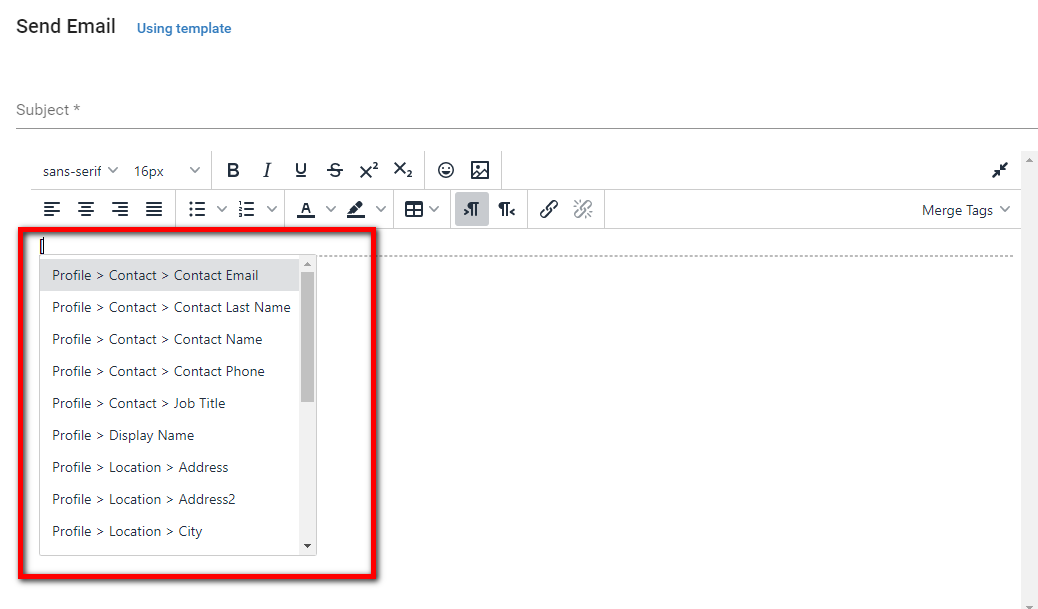The height and width of the screenshot is (609, 1038).
Task: Toggle bold formatting
Action: point(233,171)
